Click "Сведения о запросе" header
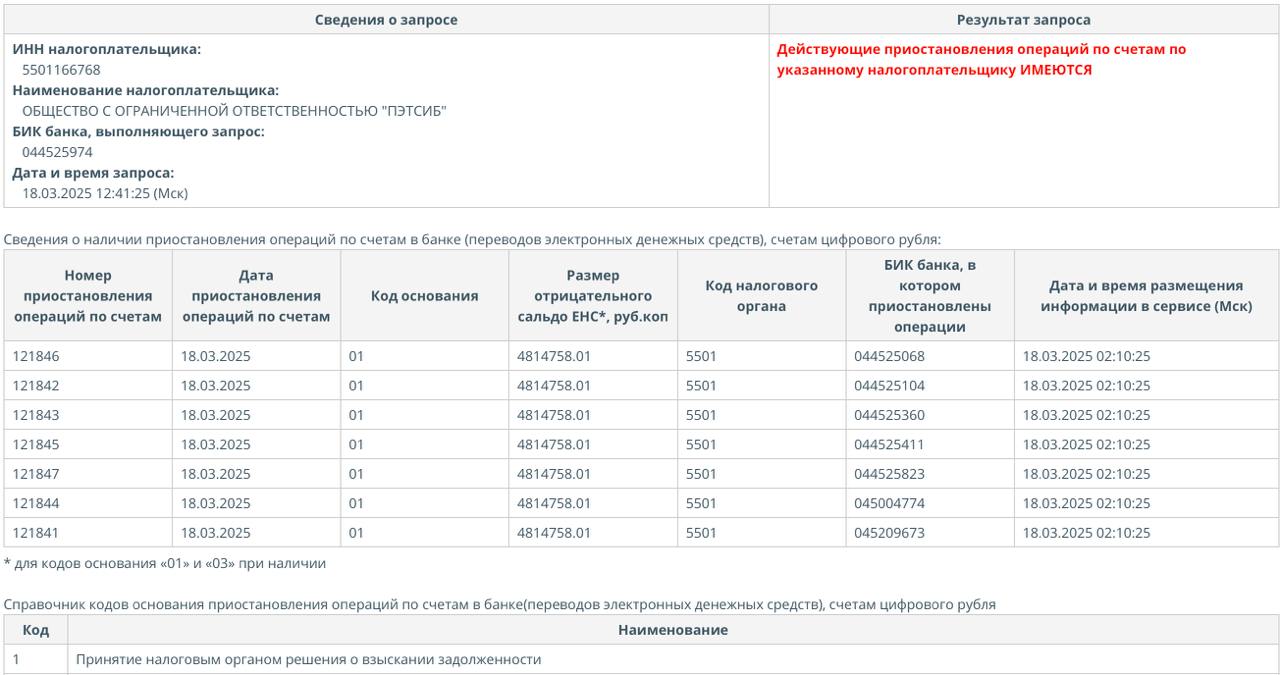The image size is (1280, 675). [x=386, y=20]
